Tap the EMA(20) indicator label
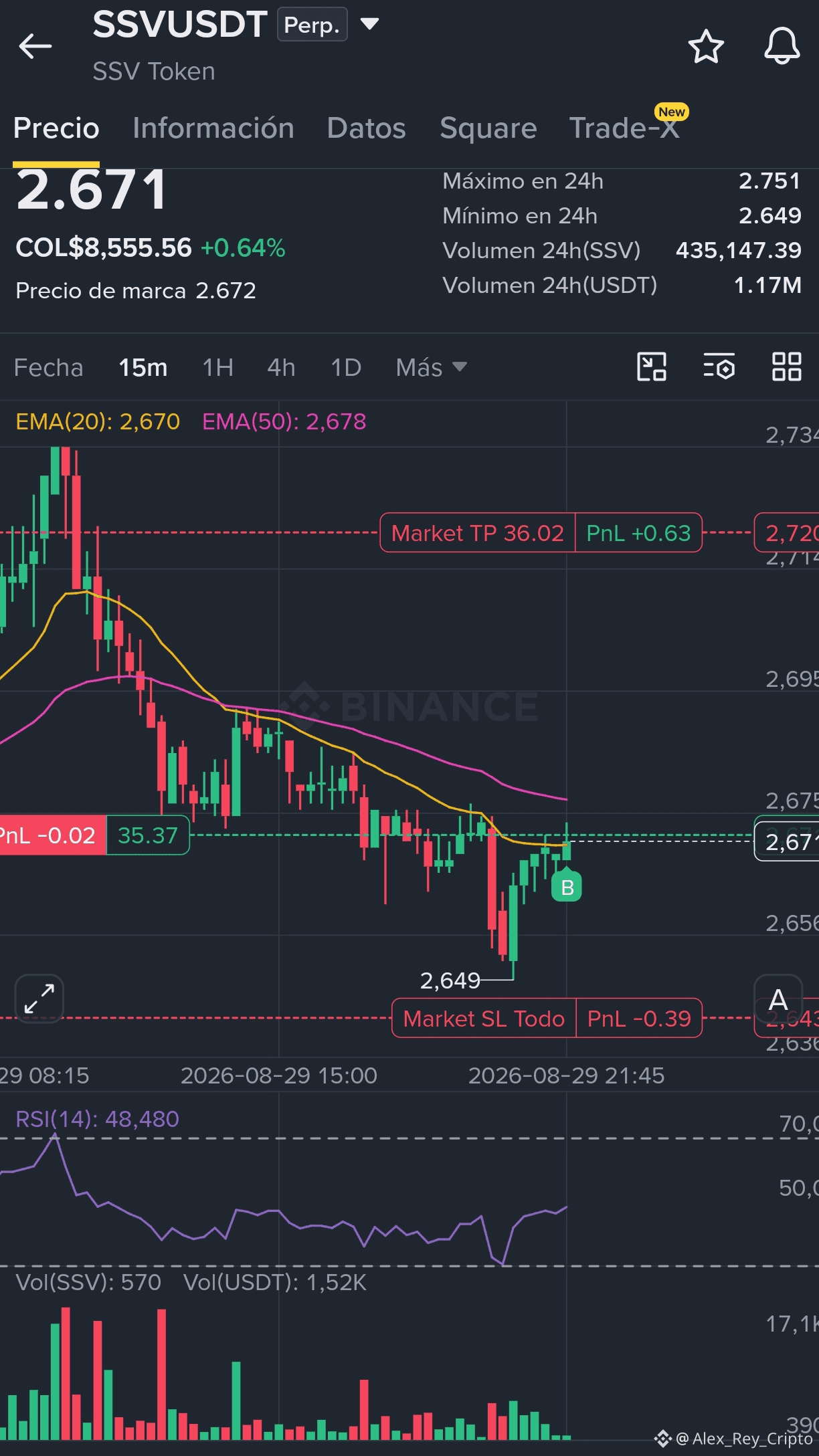This screenshot has width=819, height=1456. coord(98,421)
